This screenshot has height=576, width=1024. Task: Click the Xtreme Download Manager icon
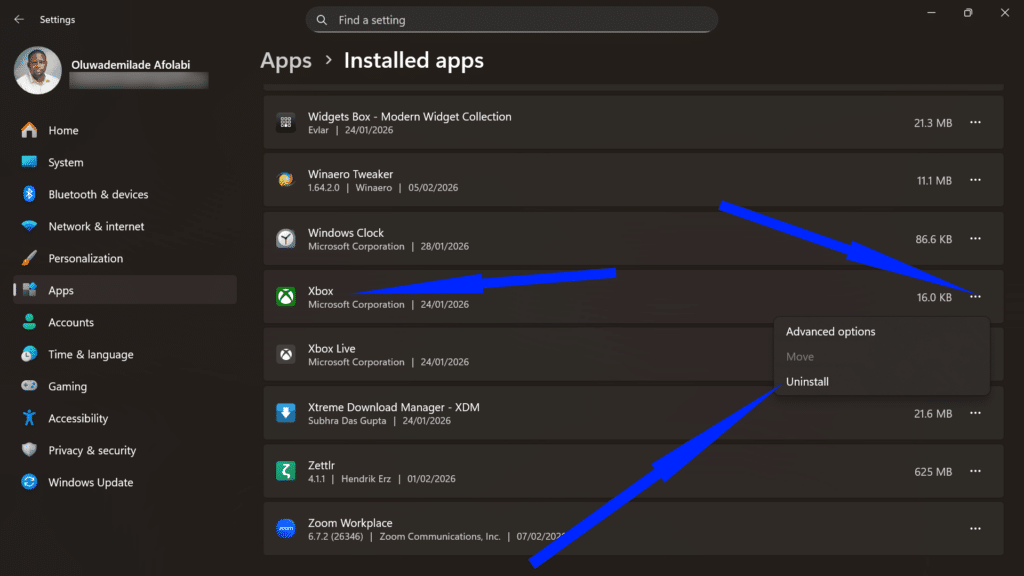285,413
